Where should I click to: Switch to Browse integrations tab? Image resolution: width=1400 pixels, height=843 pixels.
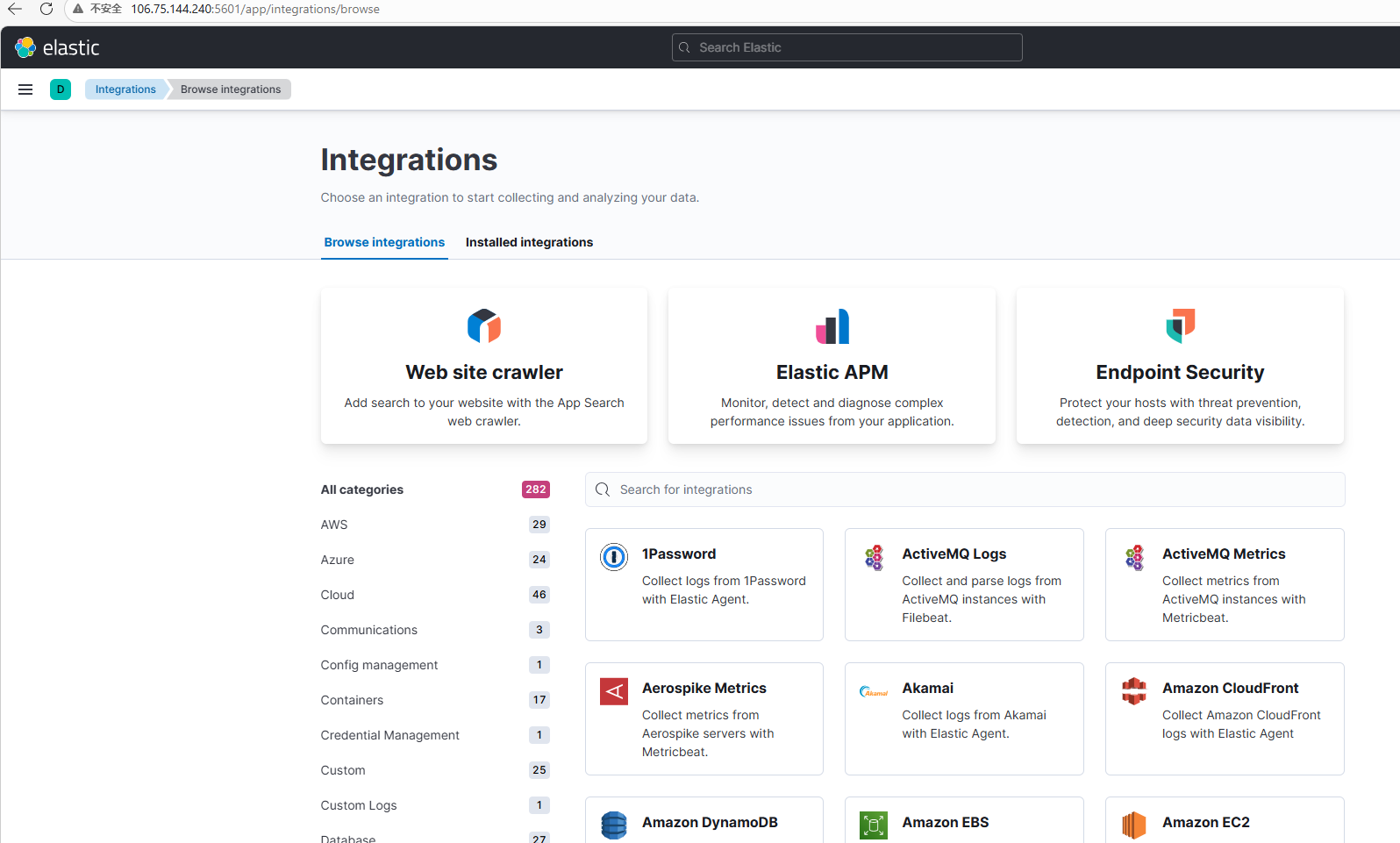[384, 242]
